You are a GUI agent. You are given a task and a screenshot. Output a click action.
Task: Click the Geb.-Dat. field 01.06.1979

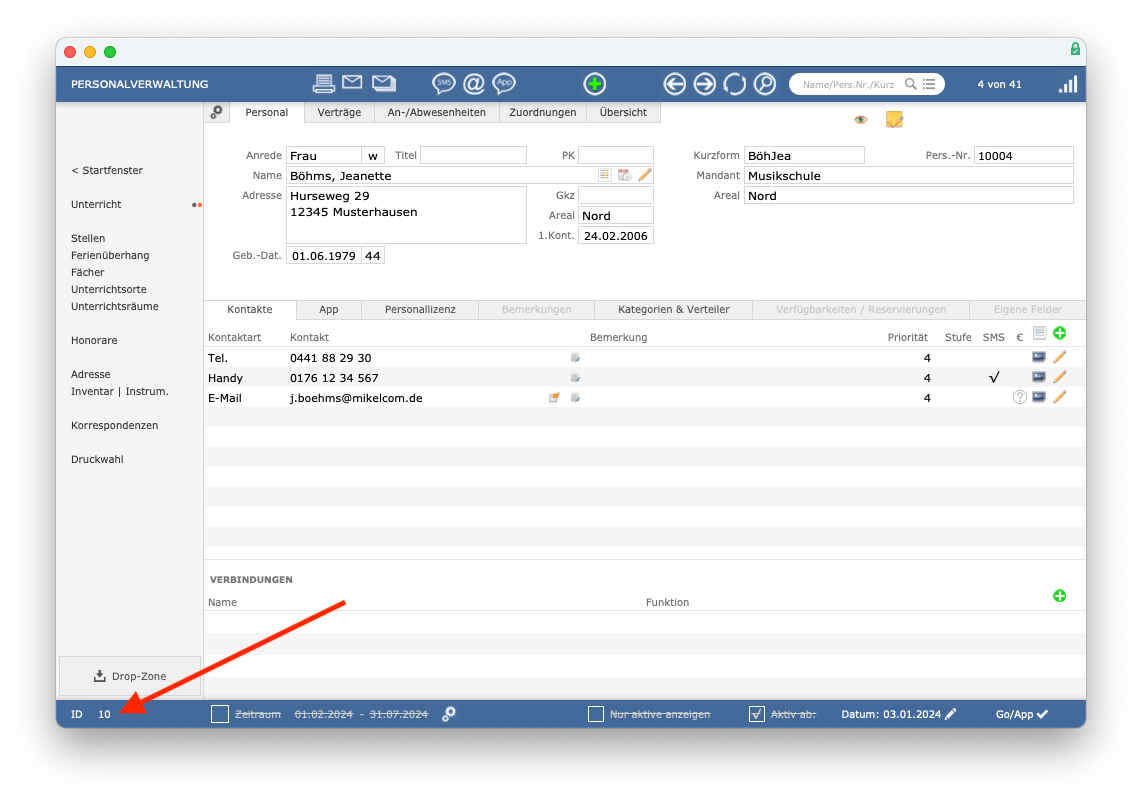[x=323, y=256]
